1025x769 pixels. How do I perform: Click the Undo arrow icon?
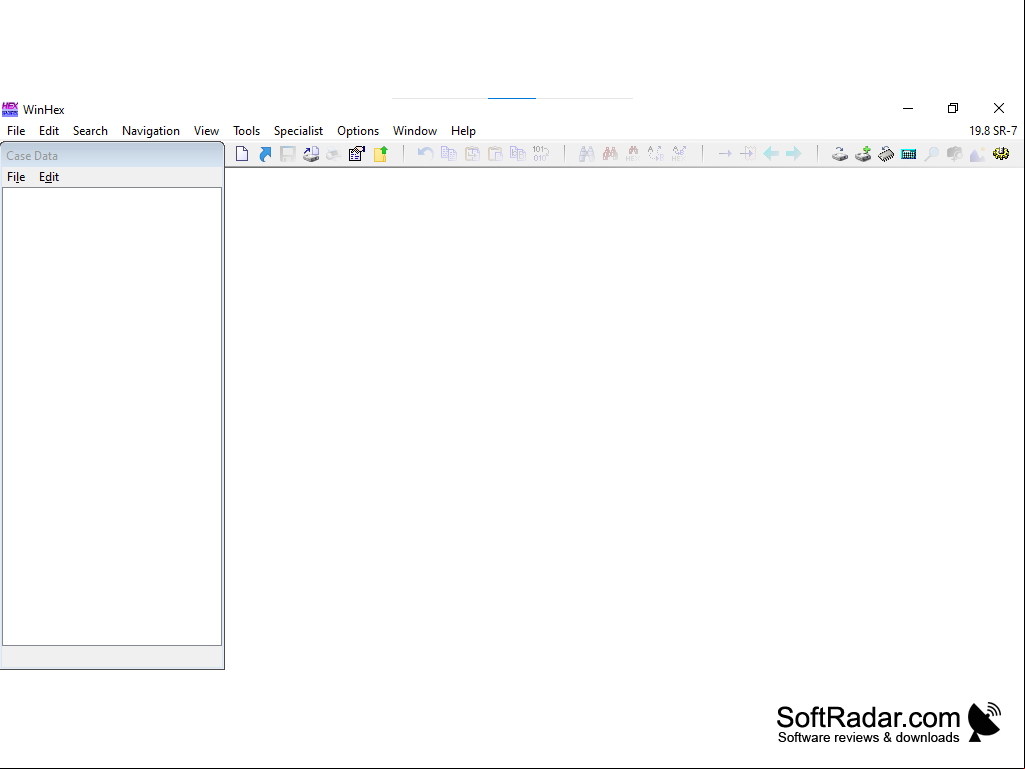coord(426,154)
